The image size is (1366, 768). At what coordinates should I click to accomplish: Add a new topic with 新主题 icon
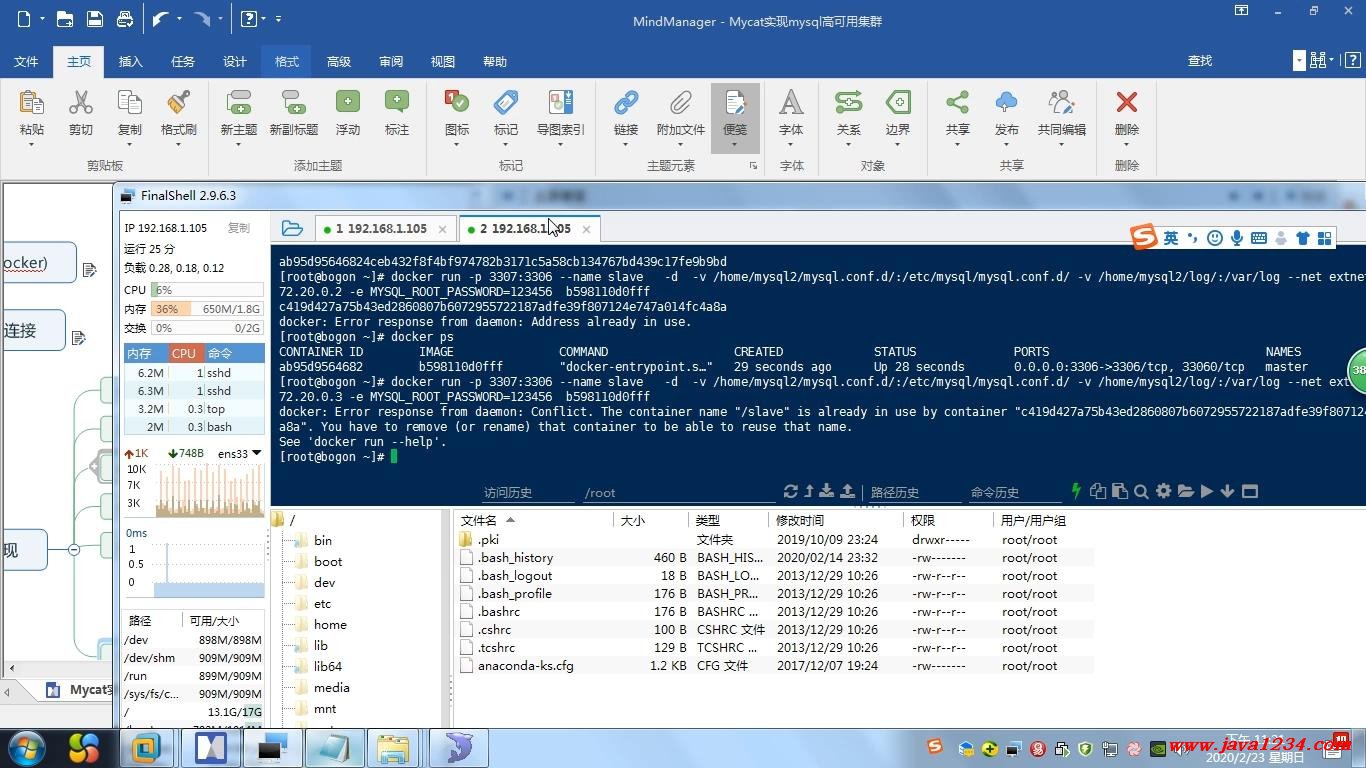pyautogui.click(x=239, y=103)
